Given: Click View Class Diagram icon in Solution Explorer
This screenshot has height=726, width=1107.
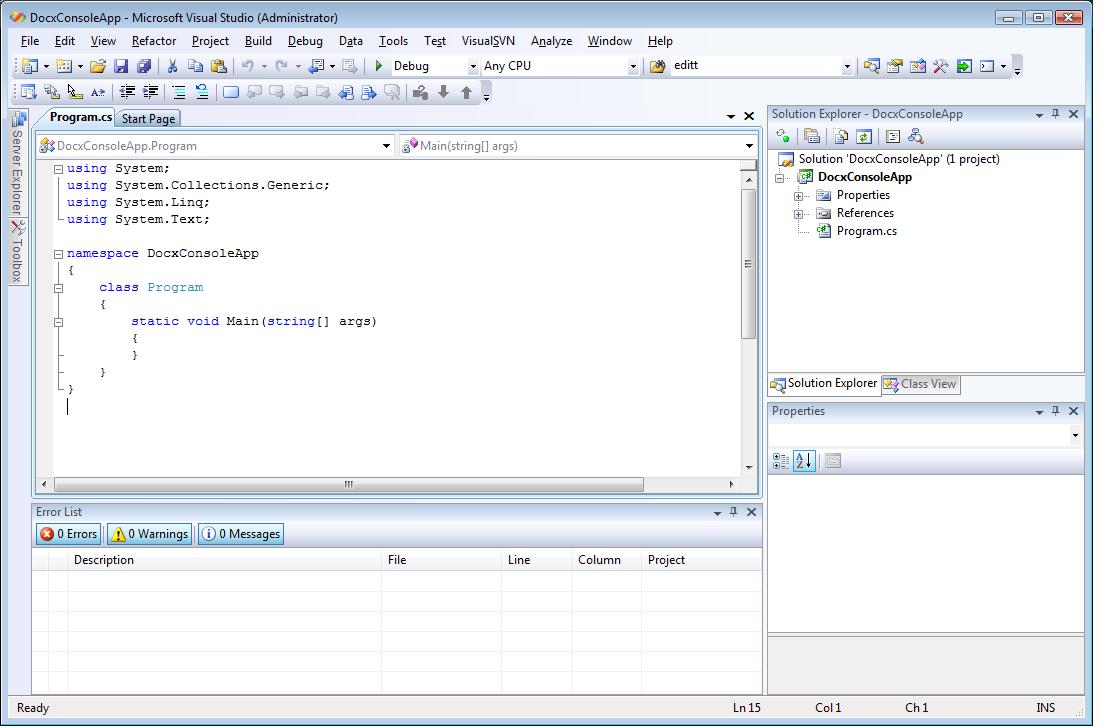Looking at the screenshot, I should pyautogui.click(x=916, y=136).
